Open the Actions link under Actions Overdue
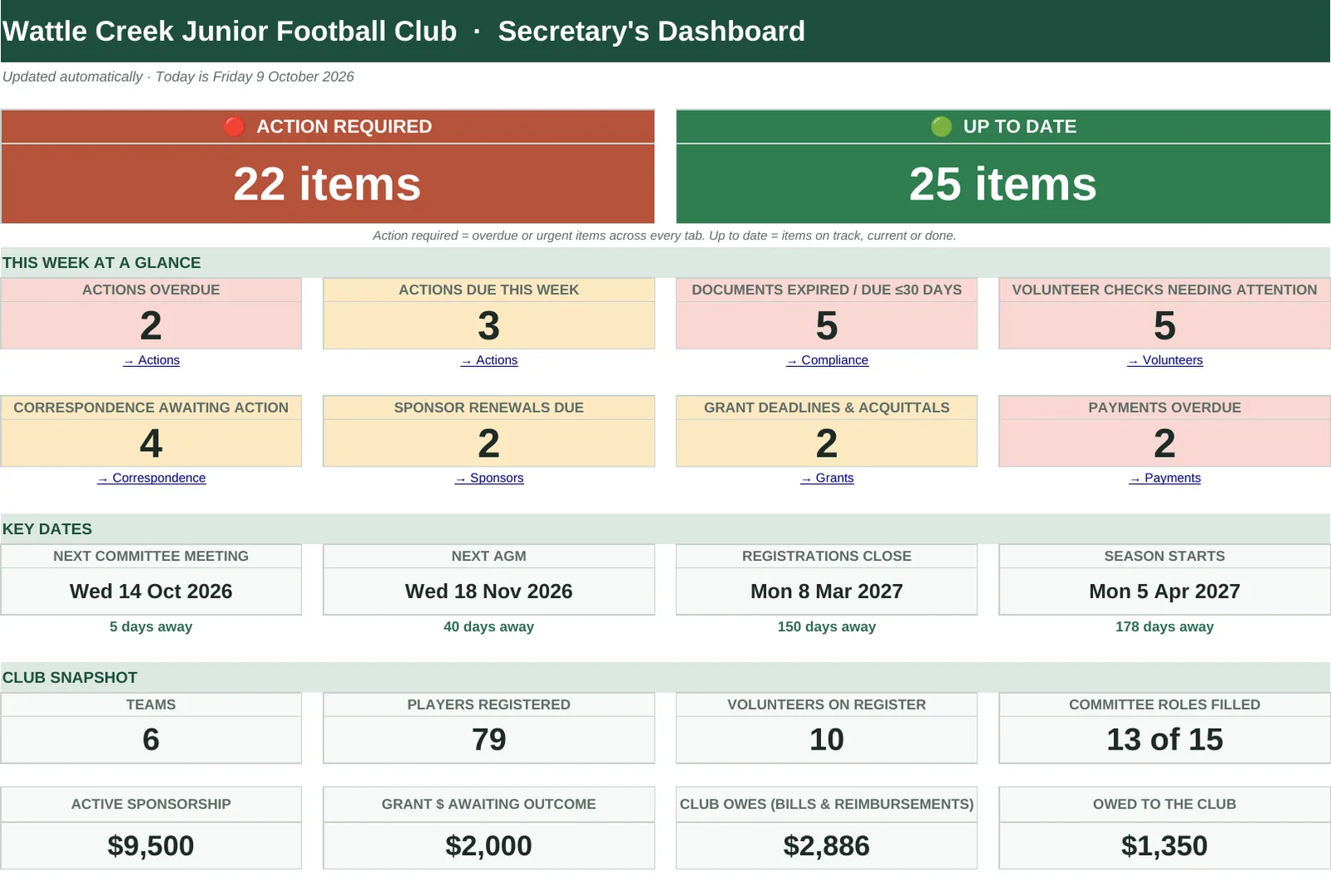This screenshot has width=1331, height=896. click(151, 360)
